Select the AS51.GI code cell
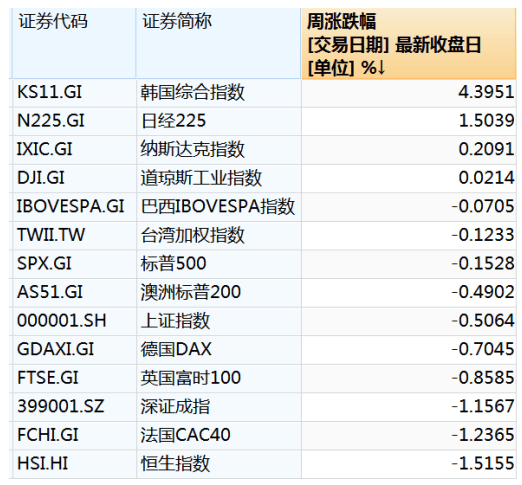This screenshot has width=522, height=485. click(x=74, y=293)
